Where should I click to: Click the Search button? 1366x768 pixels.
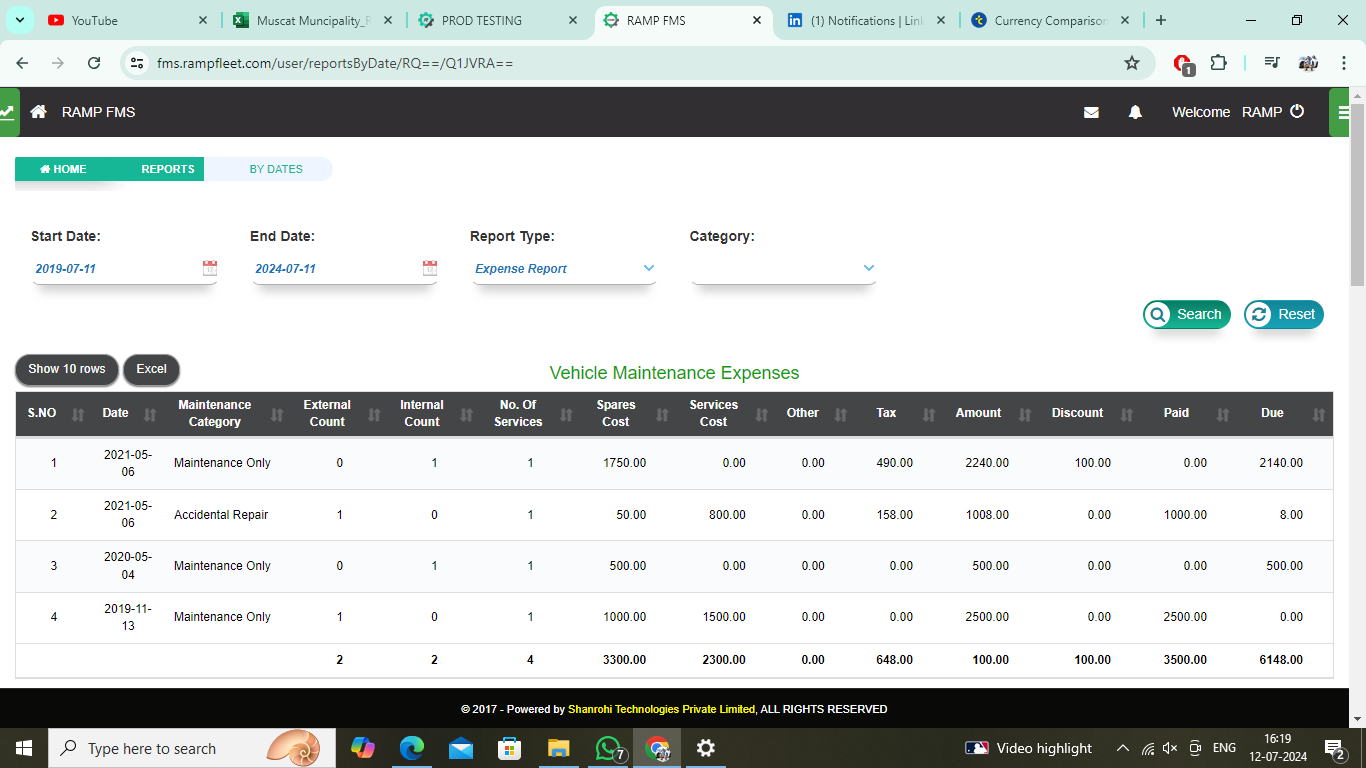pyautogui.click(x=1186, y=314)
